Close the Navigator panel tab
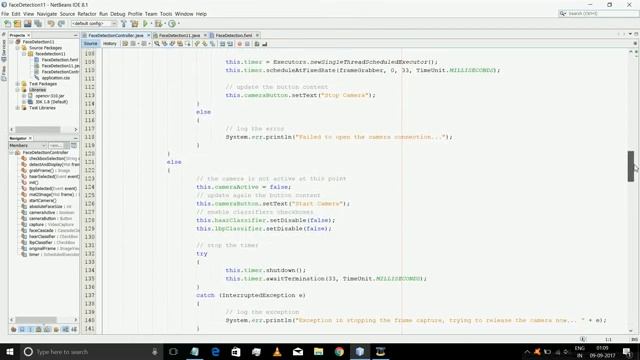 point(30,138)
